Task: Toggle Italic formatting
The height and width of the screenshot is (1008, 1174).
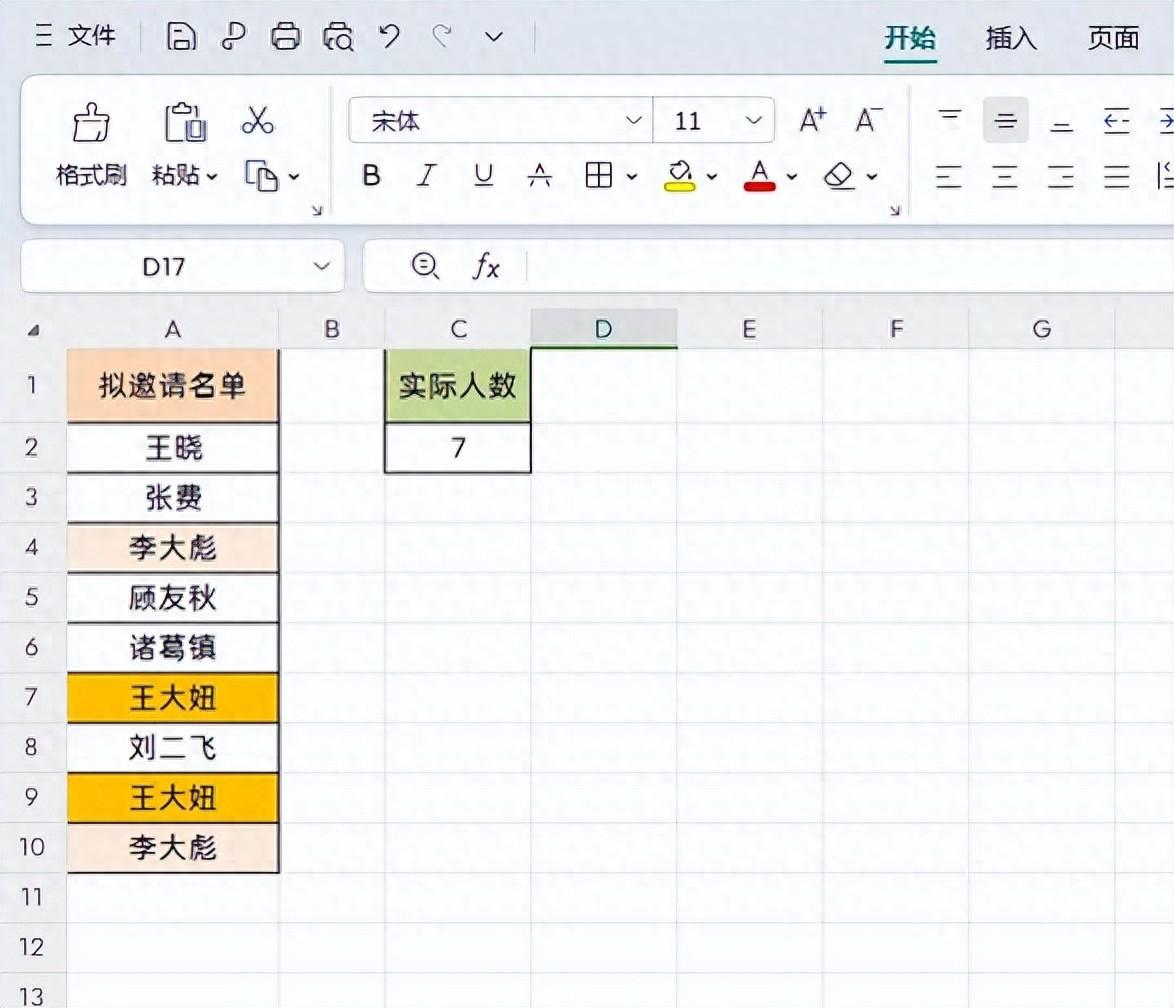Action: click(x=426, y=176)
